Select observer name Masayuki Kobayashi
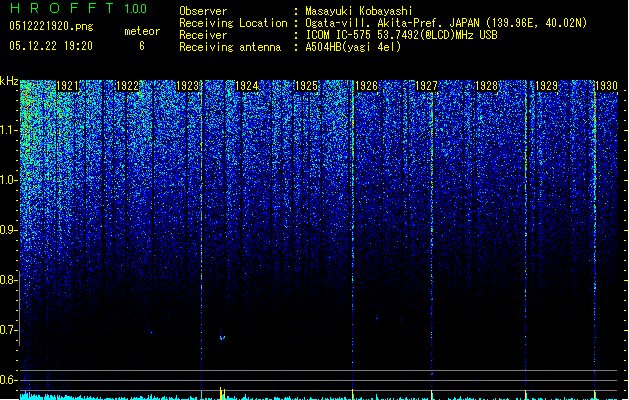Screen dimensions: 629x400 pyautogui.click(x=359, y=11)
